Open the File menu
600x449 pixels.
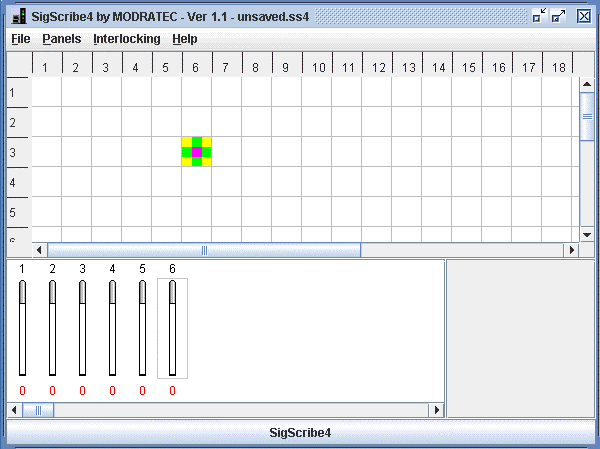pyautogui.click(x=21, y=39)
